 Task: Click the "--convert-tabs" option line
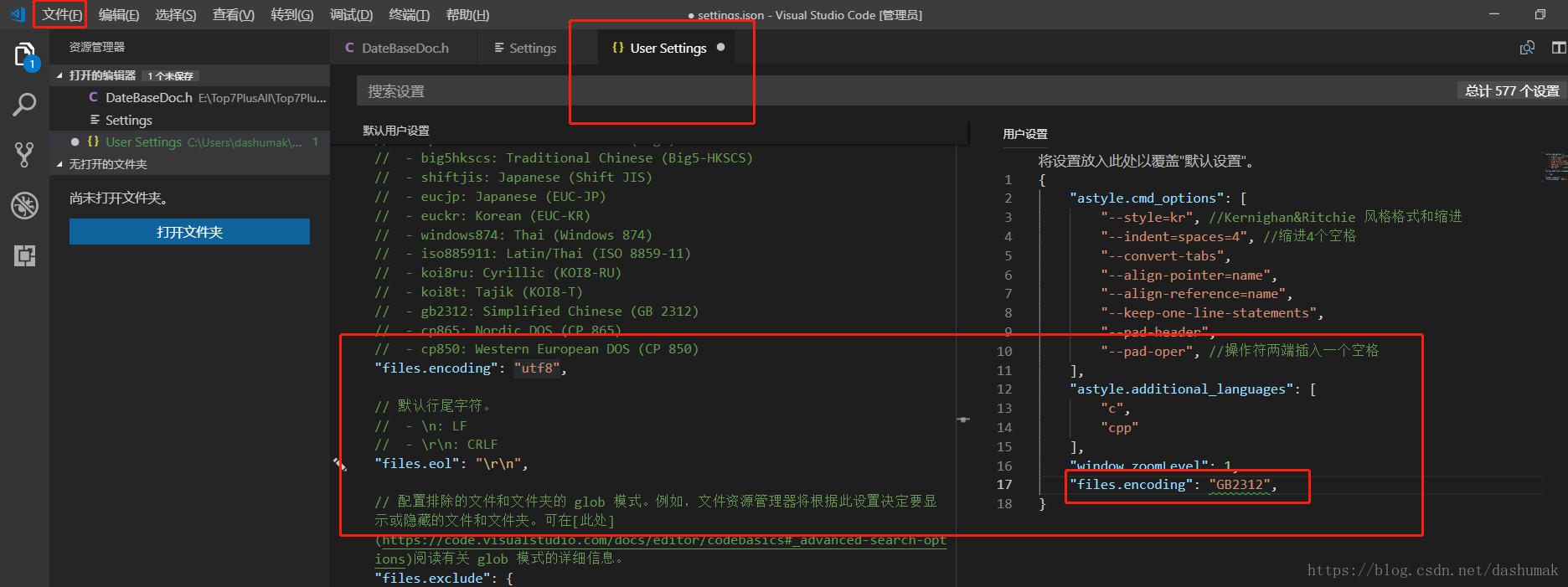[1165, 256]
